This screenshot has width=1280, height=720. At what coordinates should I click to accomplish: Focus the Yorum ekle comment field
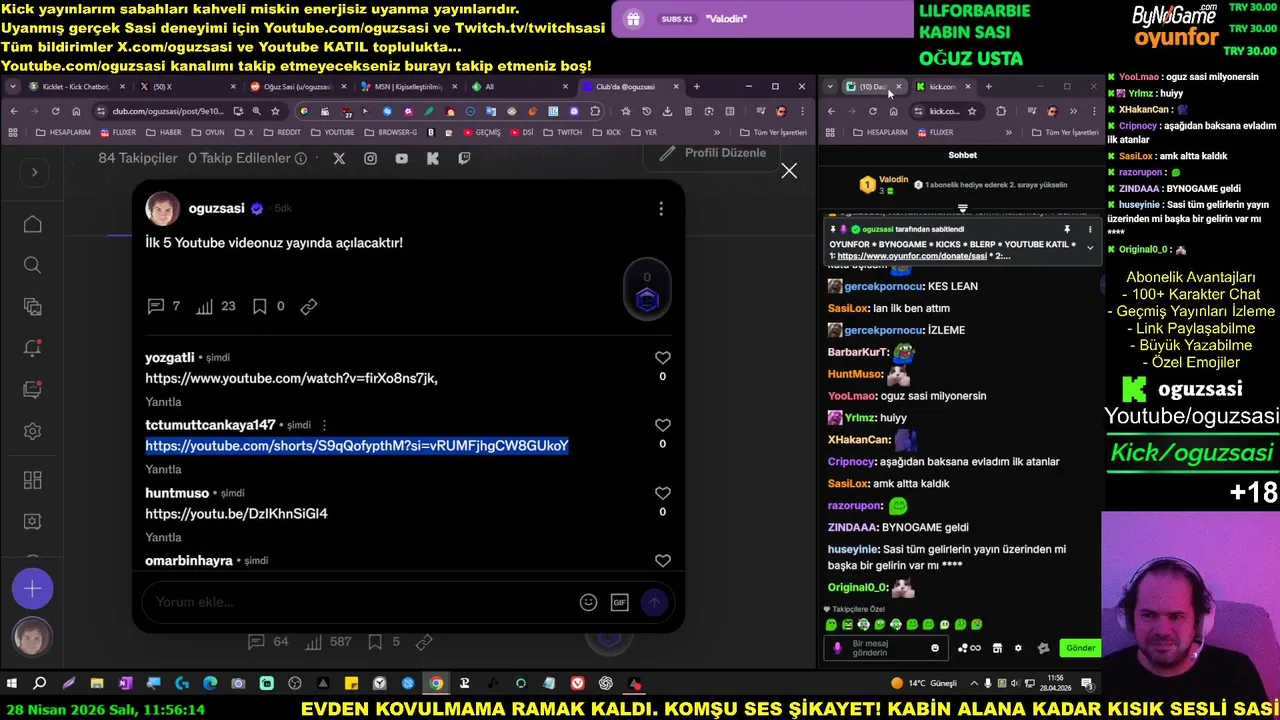click(x=360, y=602)
